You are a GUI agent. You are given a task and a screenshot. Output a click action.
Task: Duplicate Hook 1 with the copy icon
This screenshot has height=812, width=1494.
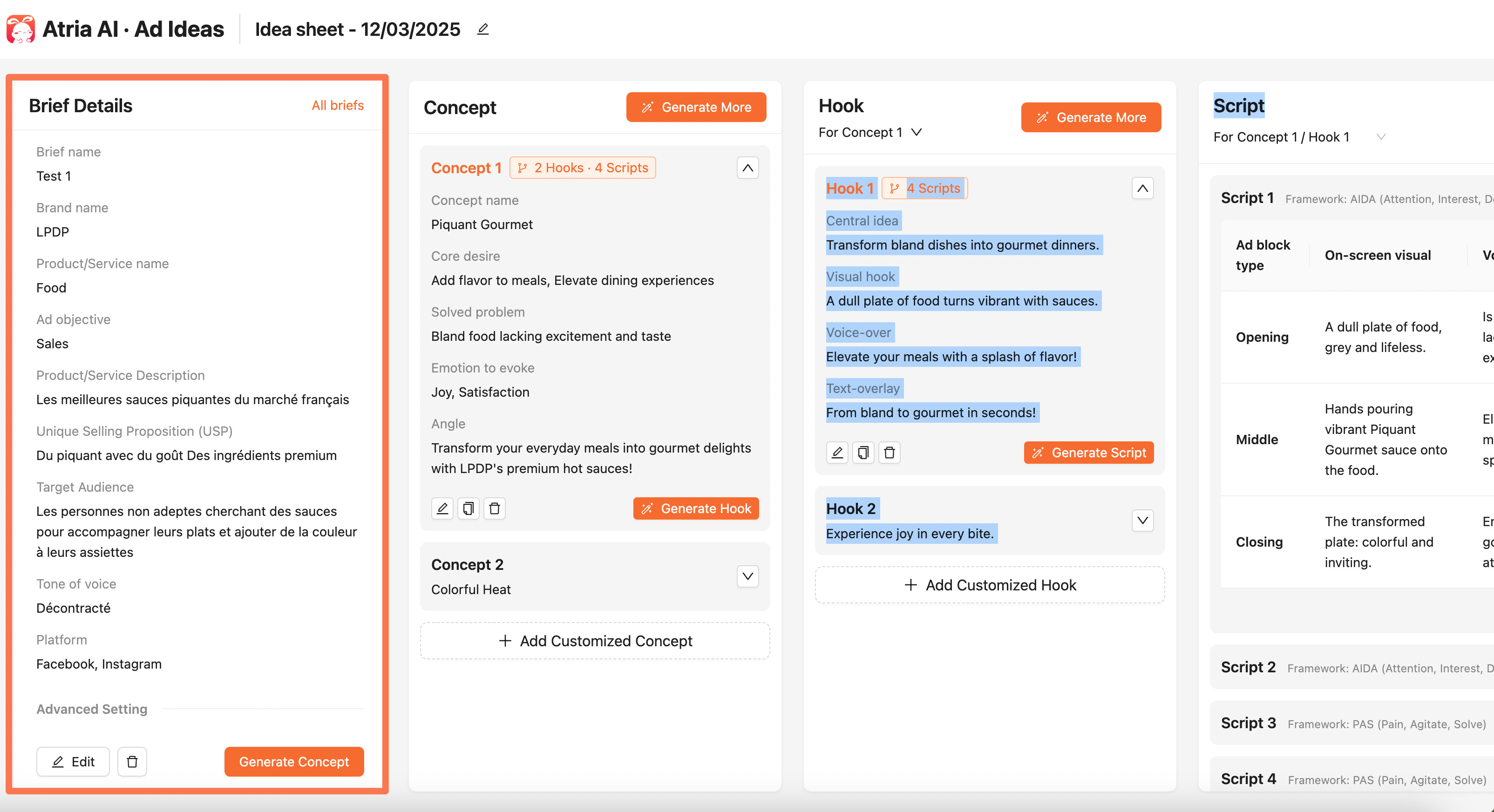tap(863, 453)
